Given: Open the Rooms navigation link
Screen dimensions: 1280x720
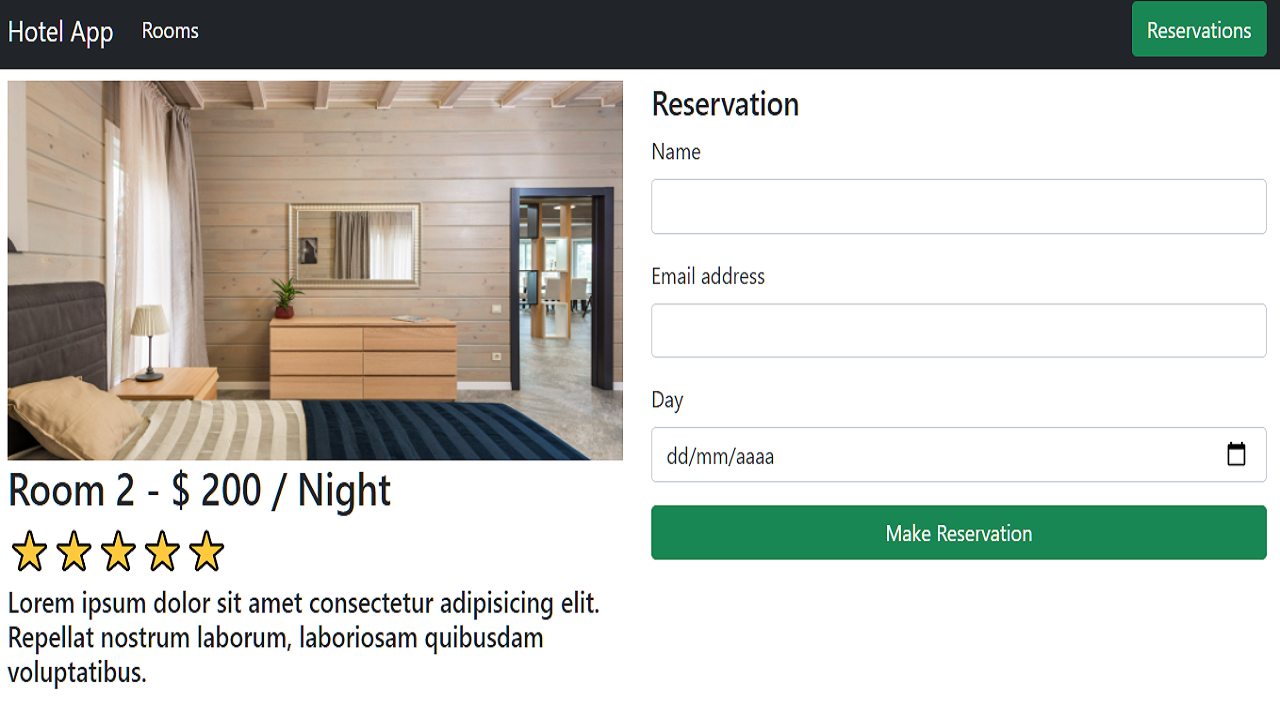Looking at the screenshot, I should pyautogui.click(x=170, y=31).
